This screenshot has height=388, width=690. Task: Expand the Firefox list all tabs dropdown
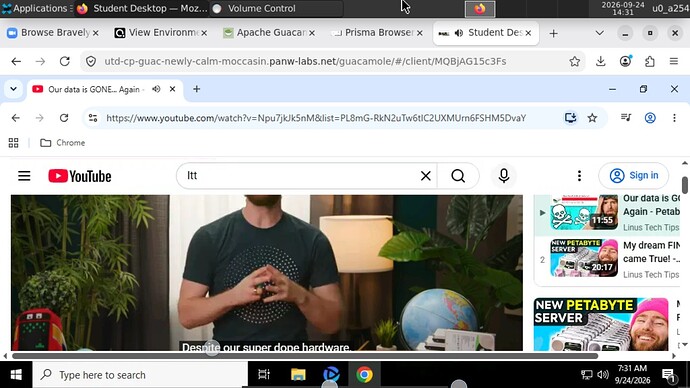[599, 33]
